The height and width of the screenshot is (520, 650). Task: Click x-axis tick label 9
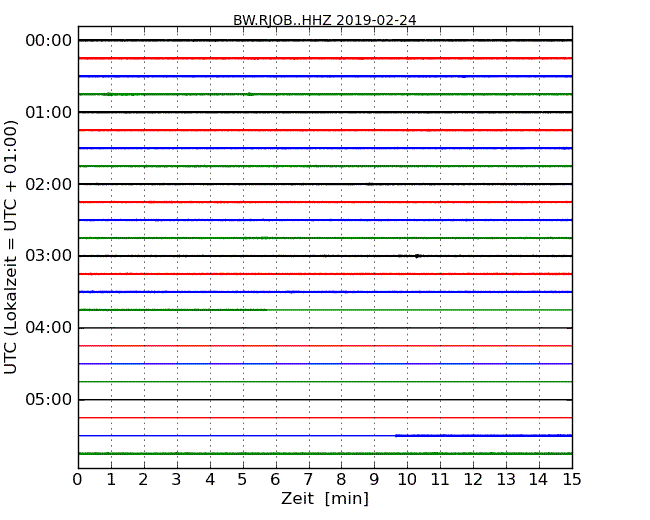374,480
